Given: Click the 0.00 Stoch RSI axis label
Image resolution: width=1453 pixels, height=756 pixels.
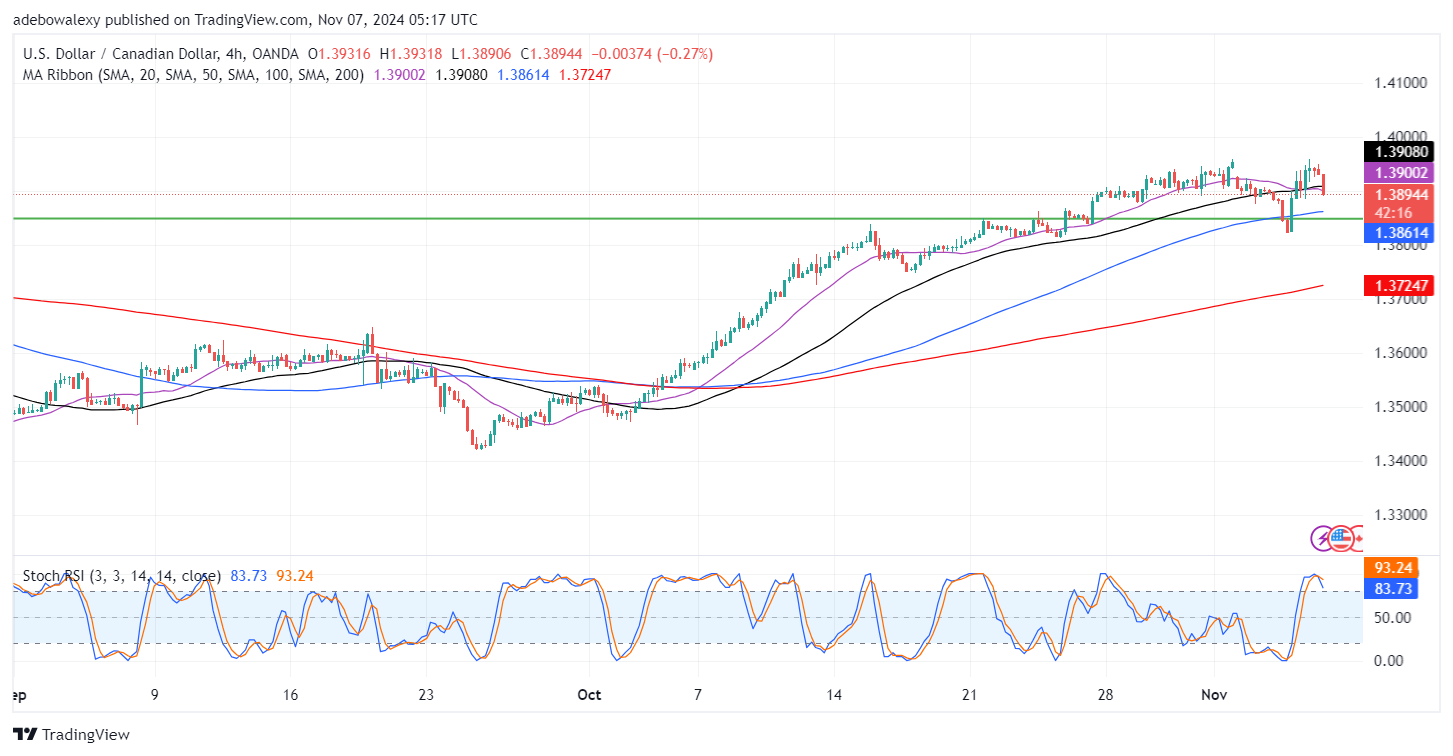Looking at the screenshot, I should pos(1388,660).
